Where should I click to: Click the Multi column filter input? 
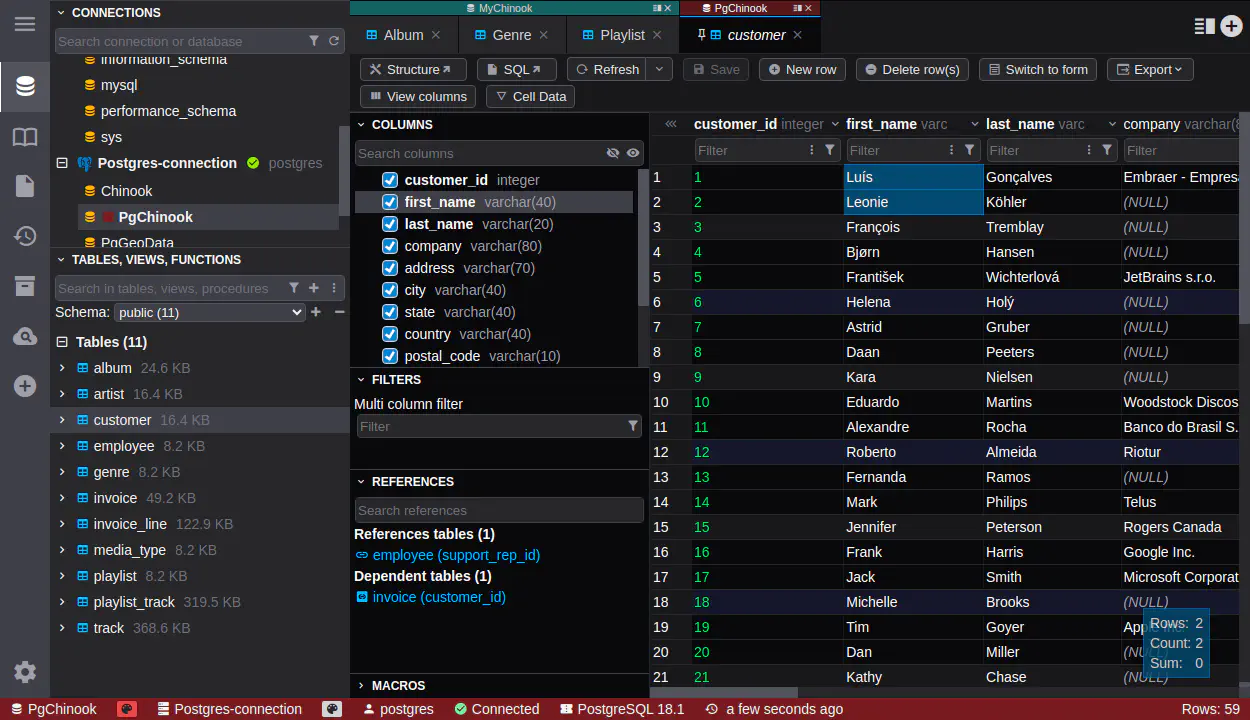[490, 426]
